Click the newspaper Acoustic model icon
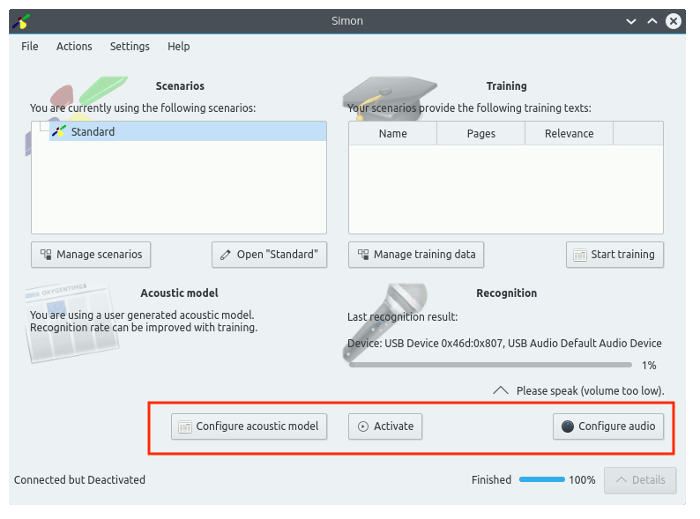Viewport: 700px width, 519px height. click(62, 322)
